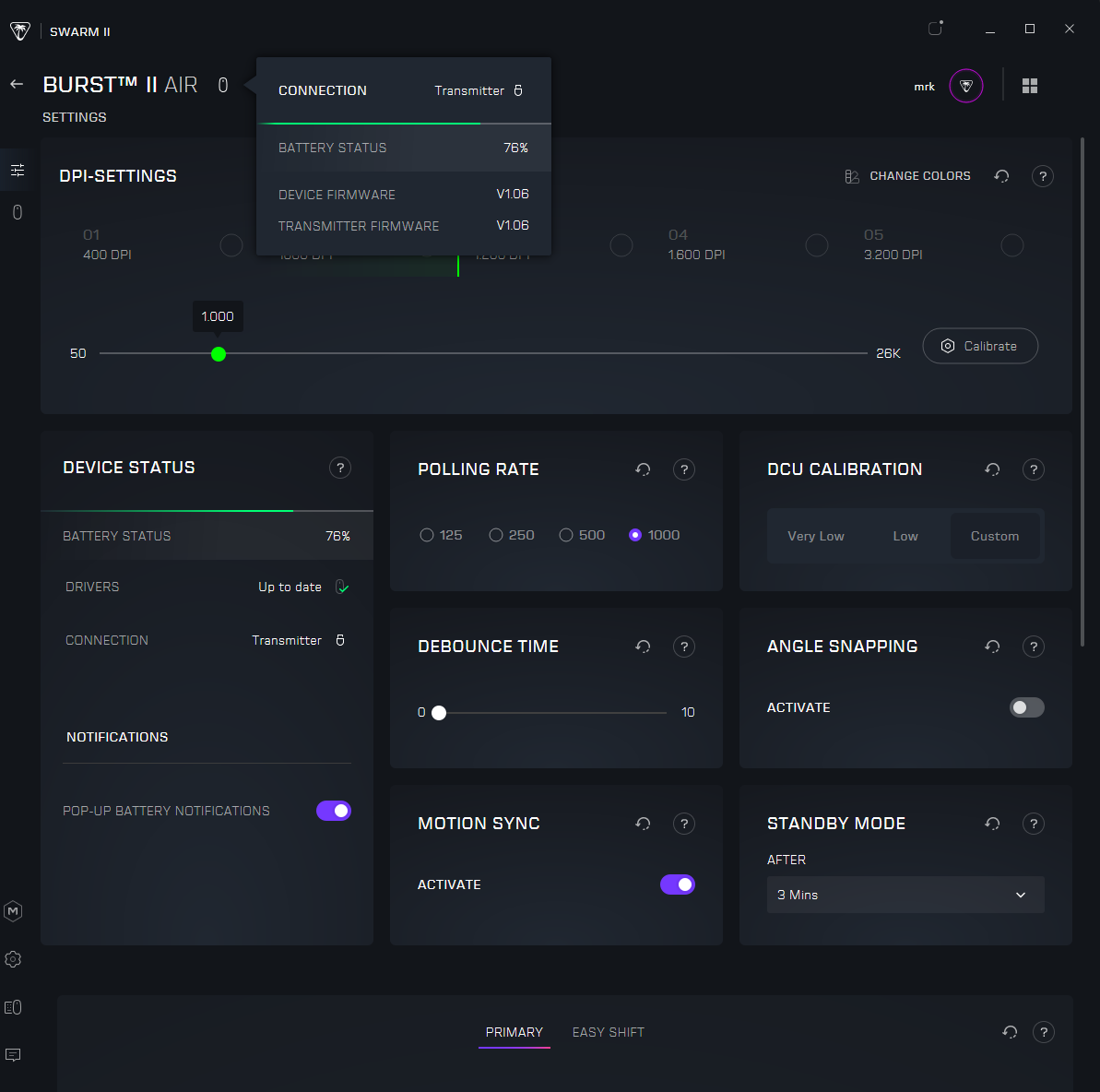Click Change Colors for DPI settings

(x=908, y=176)
